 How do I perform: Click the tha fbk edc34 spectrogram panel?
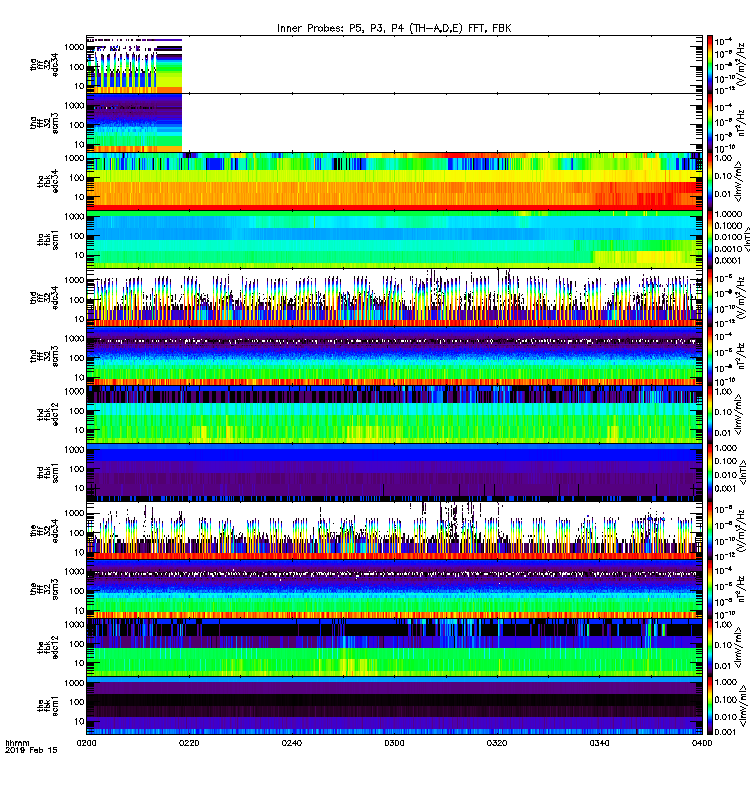pos(394,181)
